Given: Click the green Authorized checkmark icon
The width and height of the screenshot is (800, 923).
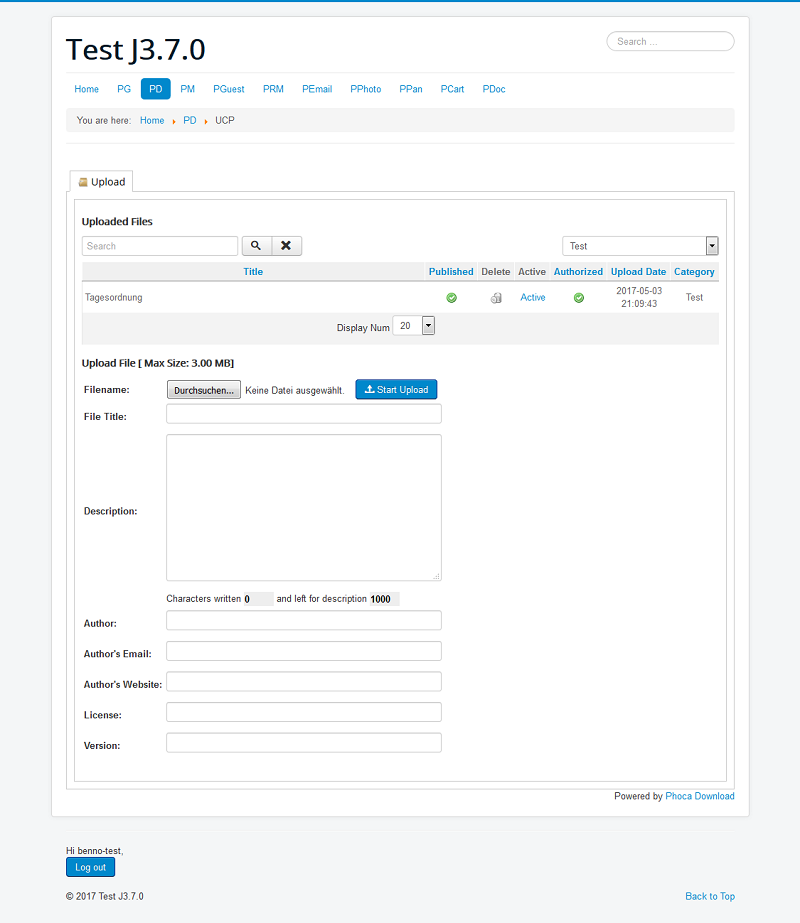Looking at the screenshot, I should click(578, 298).
